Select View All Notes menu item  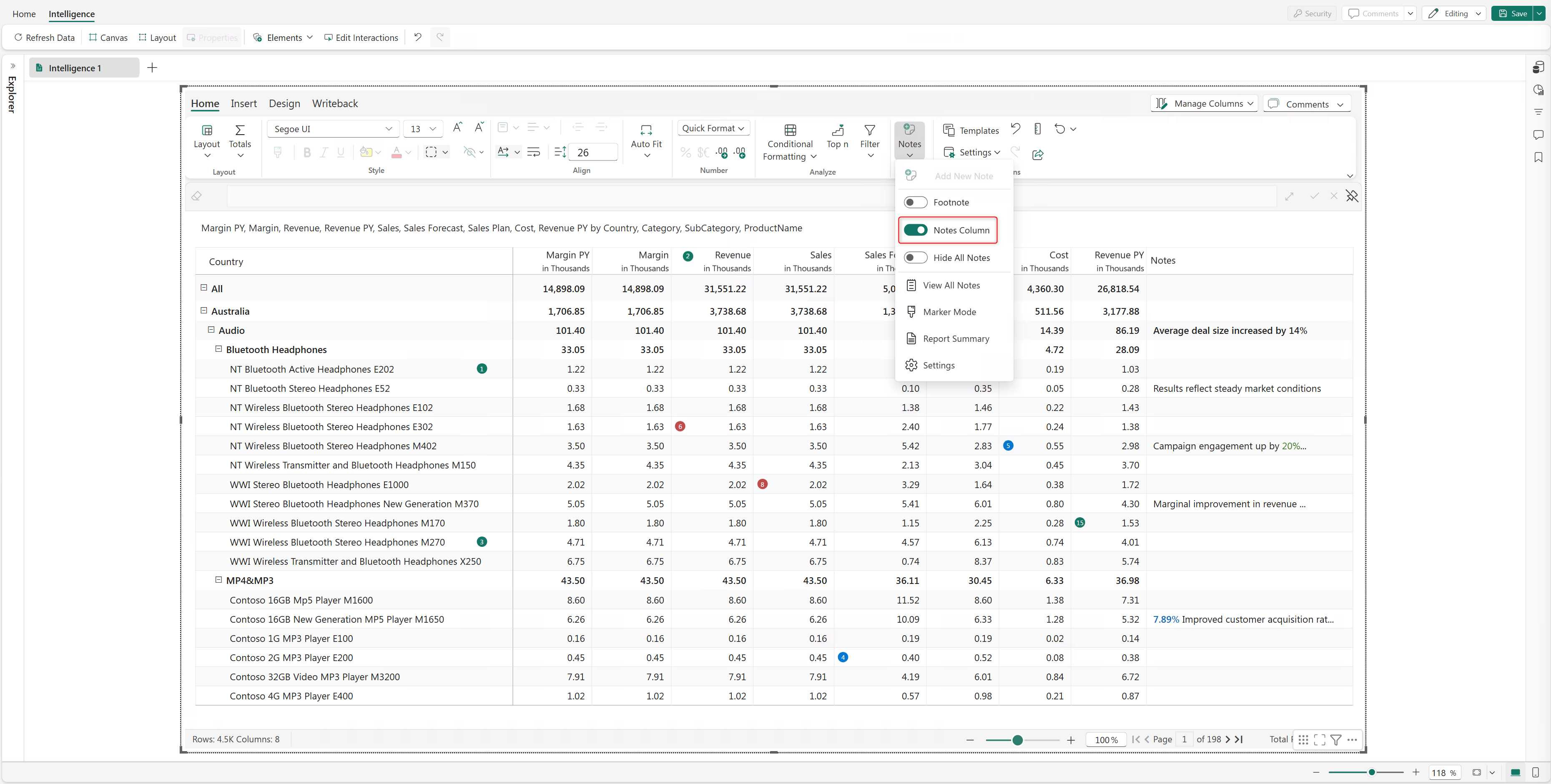tap(951, 285)
